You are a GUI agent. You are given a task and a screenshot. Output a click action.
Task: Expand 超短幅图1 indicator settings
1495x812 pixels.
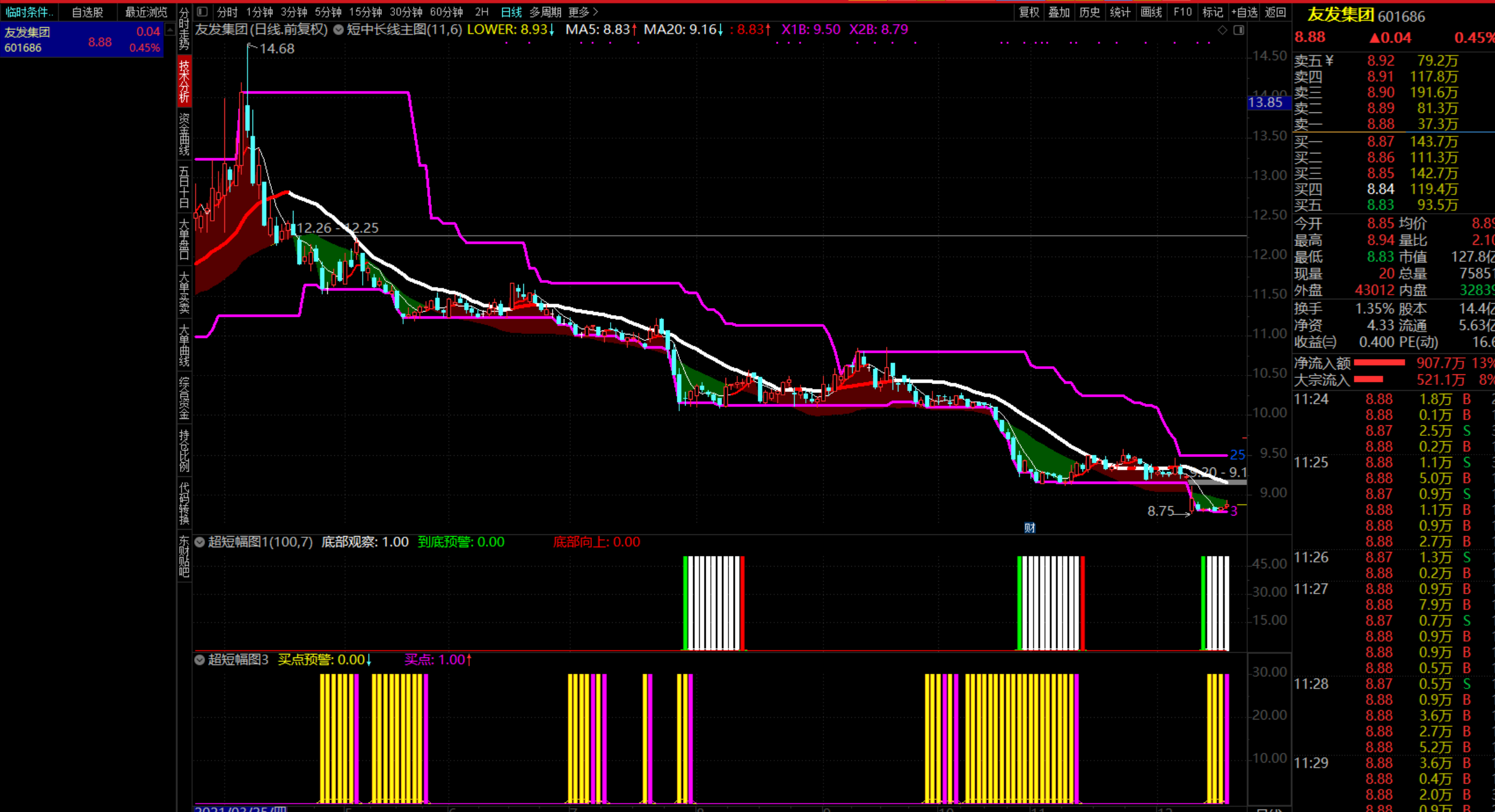[x=200, y=542]
